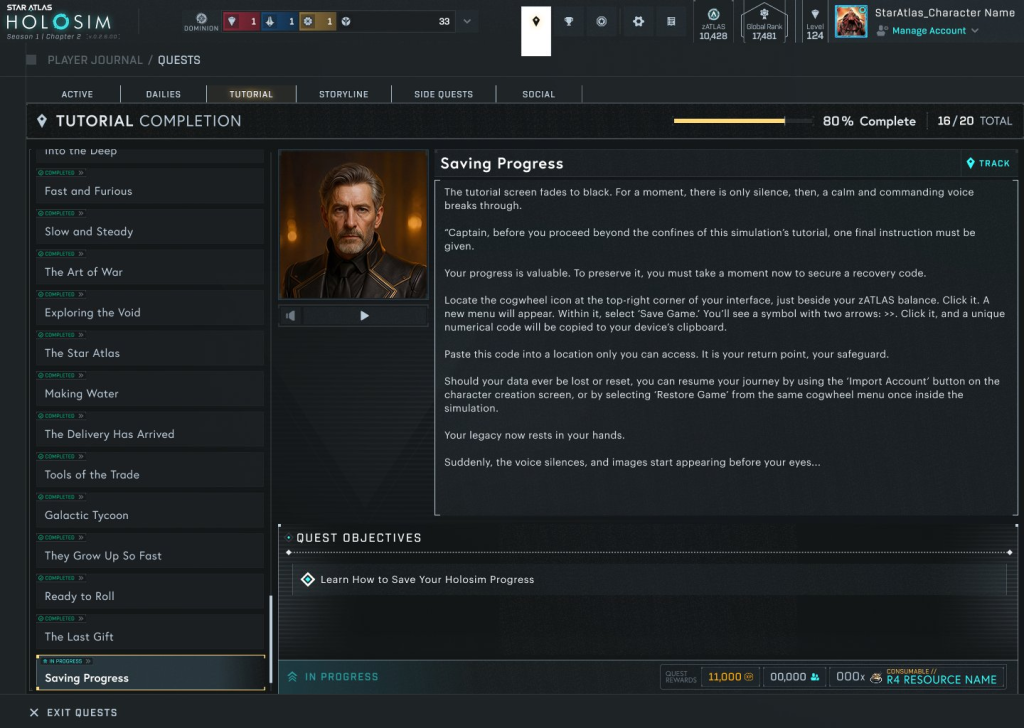Open the DAILIES quests tab
Image resolution: width=1024 pixels, height=728 pixels.
point(163,93)
